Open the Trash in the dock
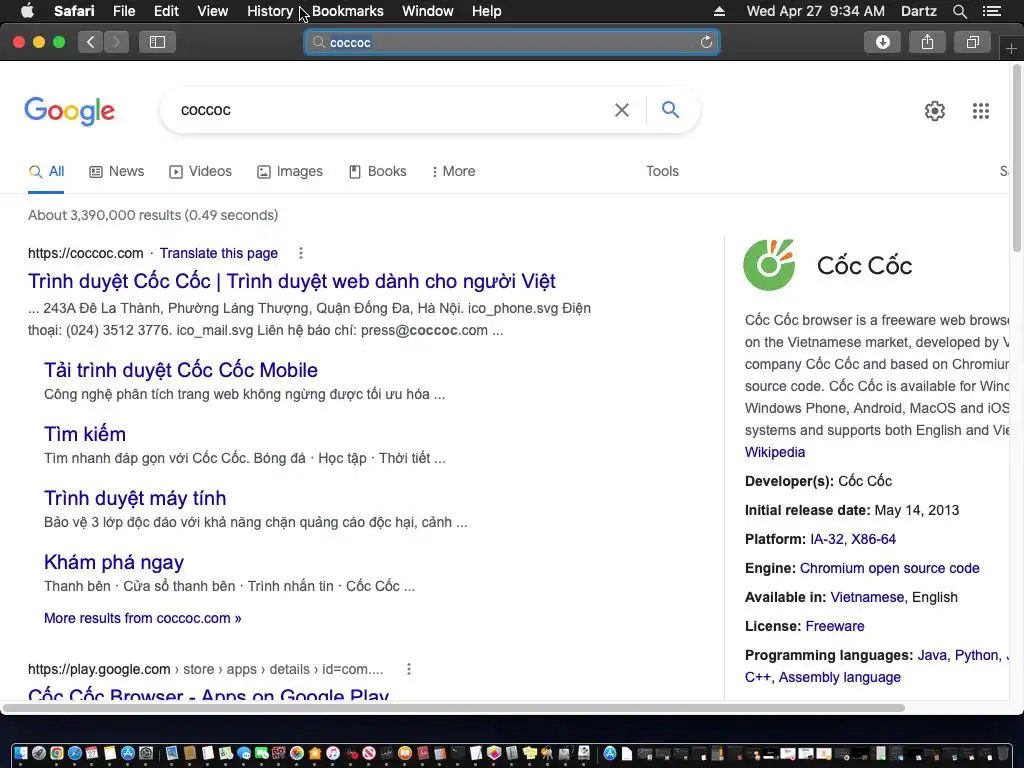This screenshot has height=768, width=1024. [1003, 753]
